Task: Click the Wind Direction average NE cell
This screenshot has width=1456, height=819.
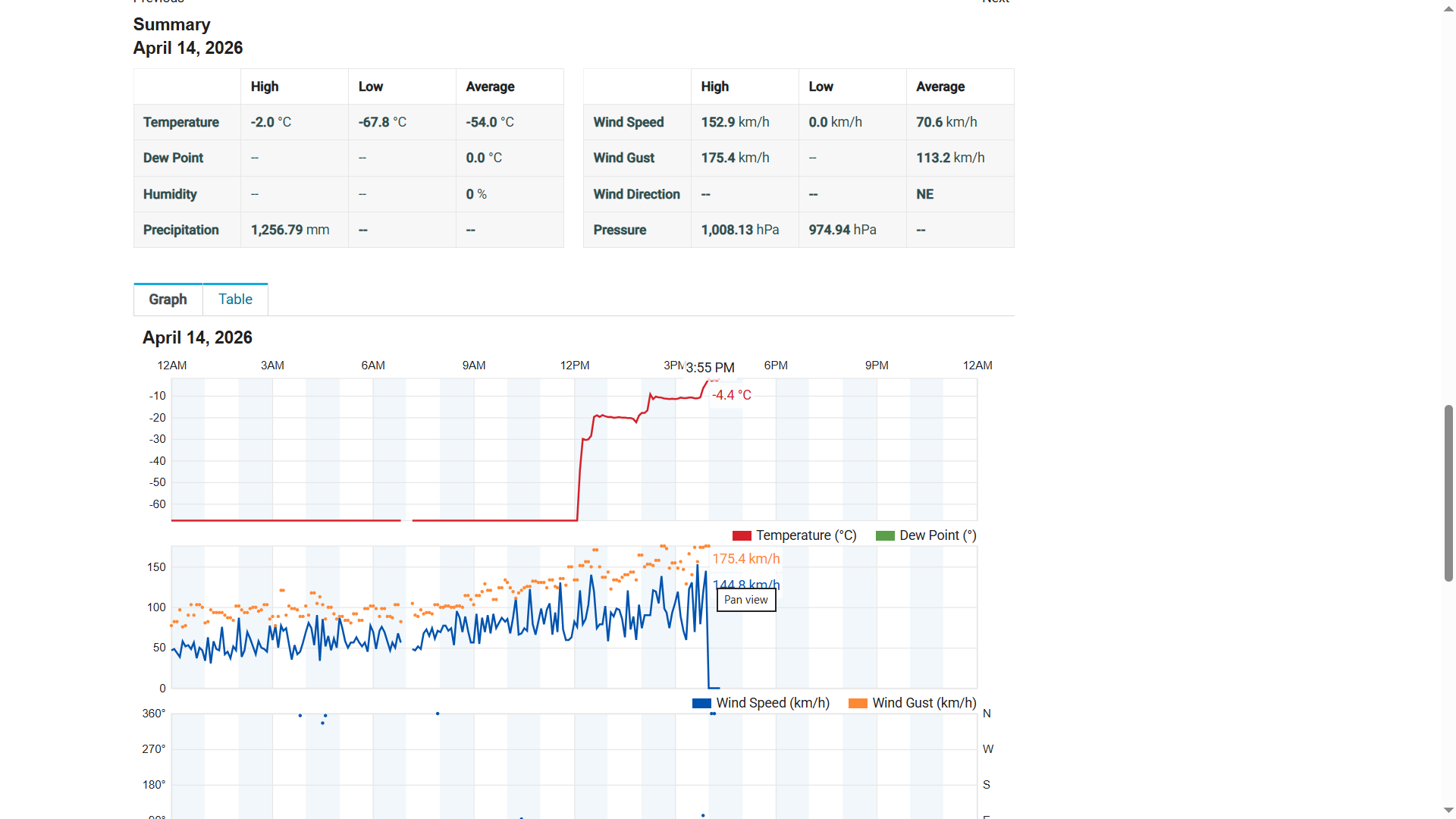Action: click(924, 194)
